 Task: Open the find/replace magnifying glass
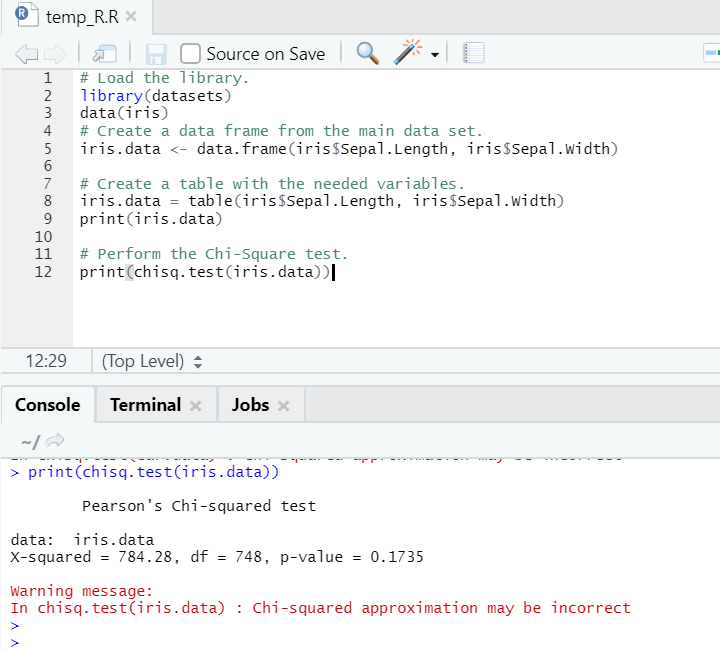[x=368, y=53]
